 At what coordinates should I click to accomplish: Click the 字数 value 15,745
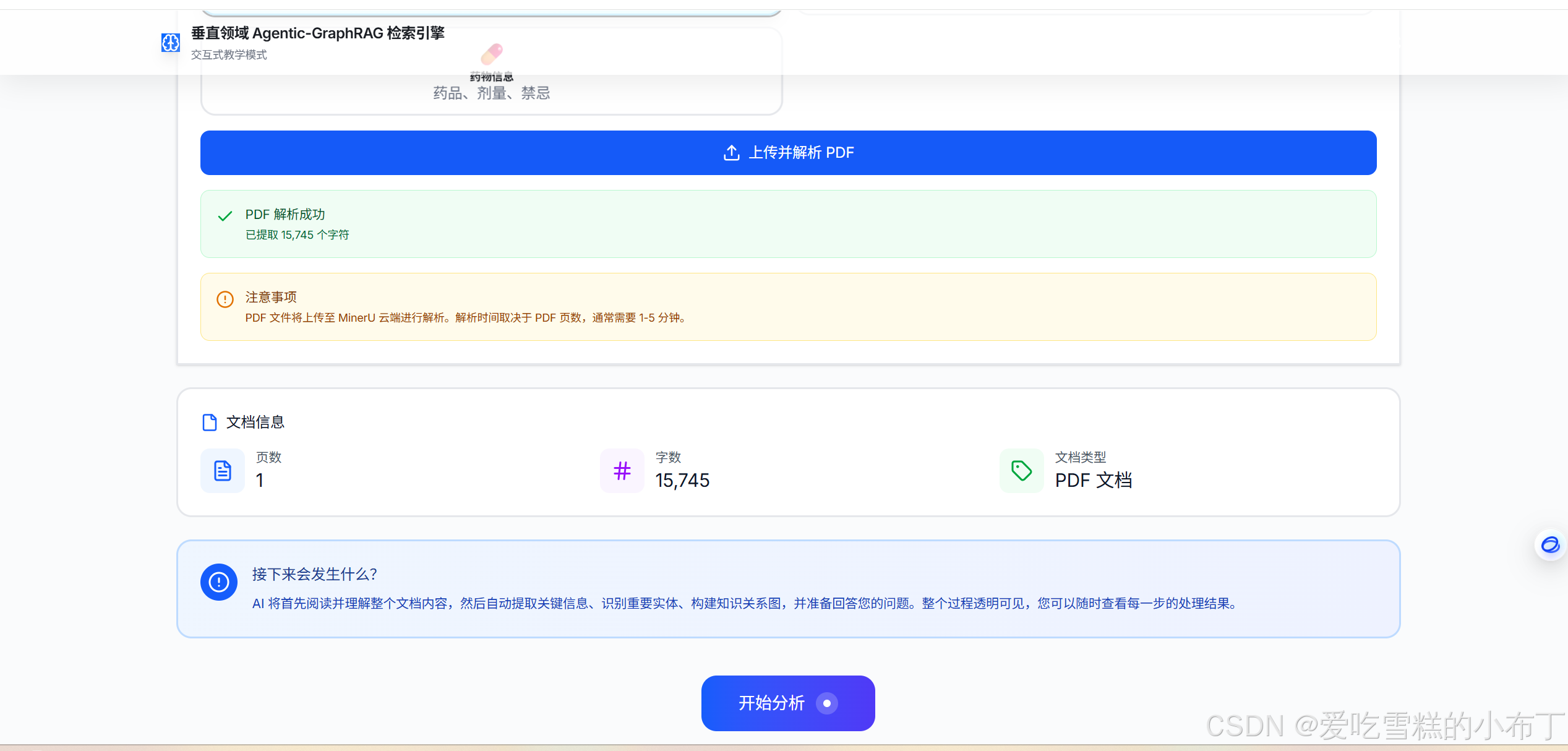pyautogui.click(x=683, y=481)
